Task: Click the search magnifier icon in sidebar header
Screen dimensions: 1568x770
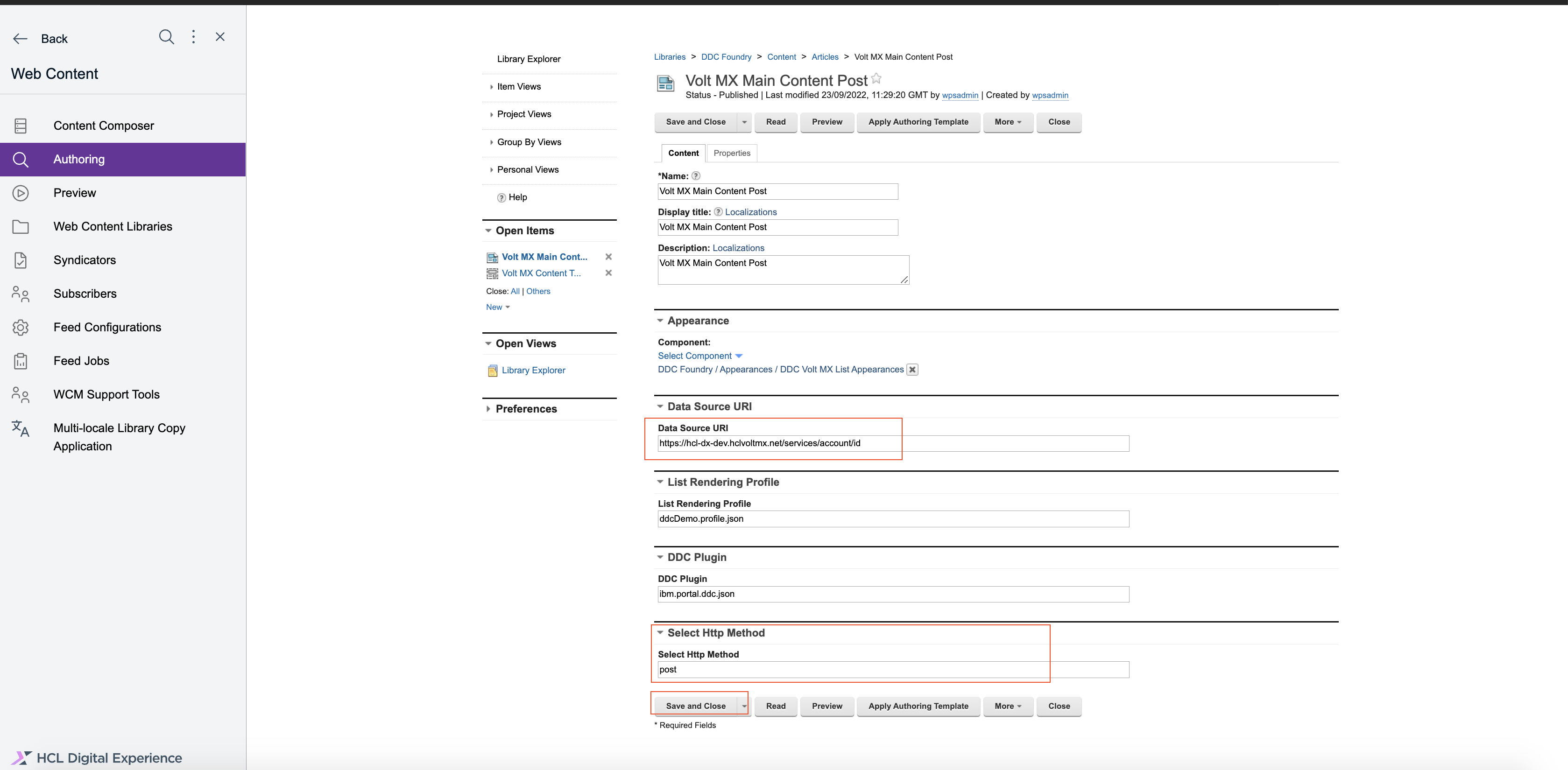Action: click(166, 37)
